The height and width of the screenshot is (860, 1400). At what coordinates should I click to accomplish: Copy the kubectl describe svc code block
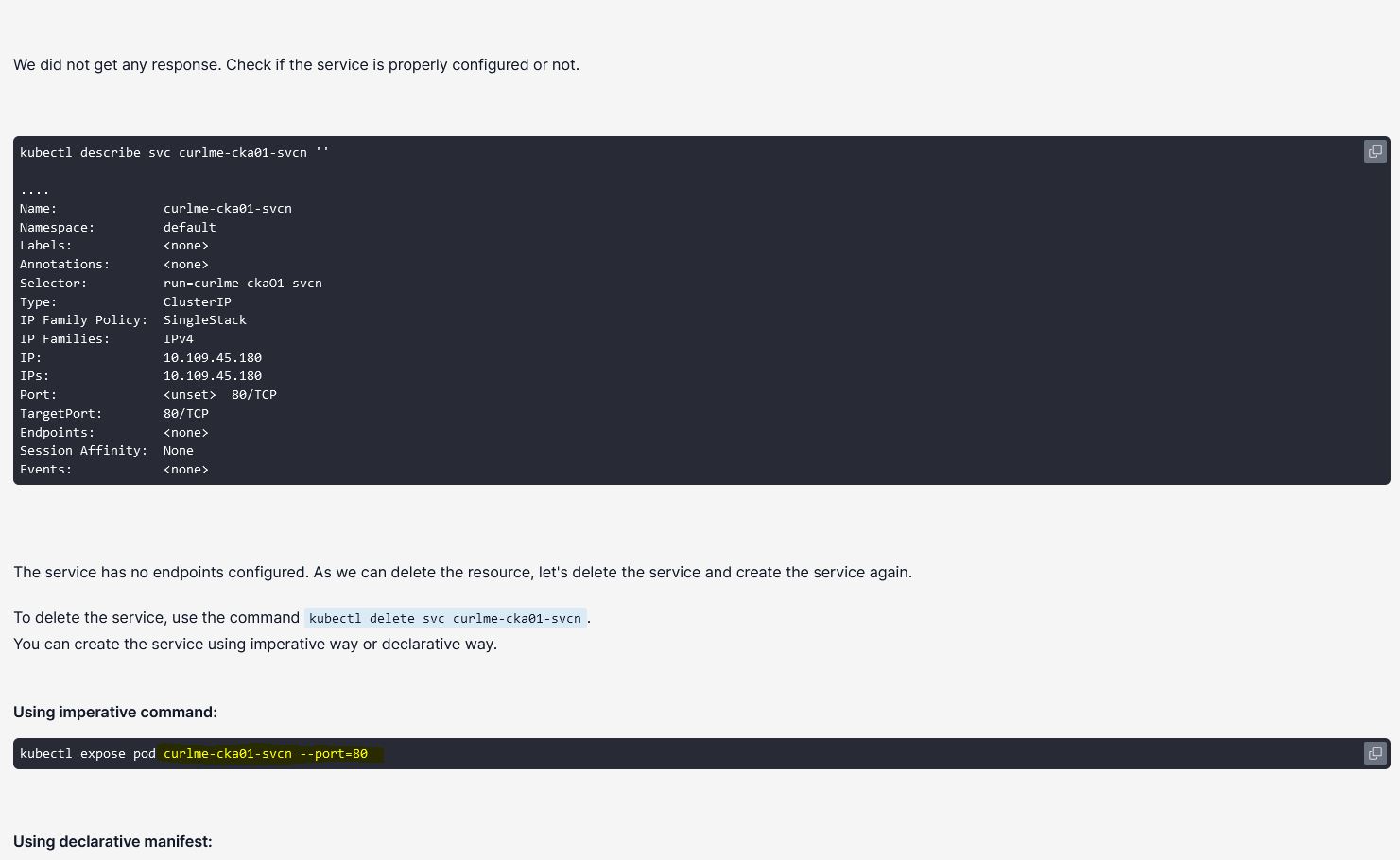point(1374,151)
